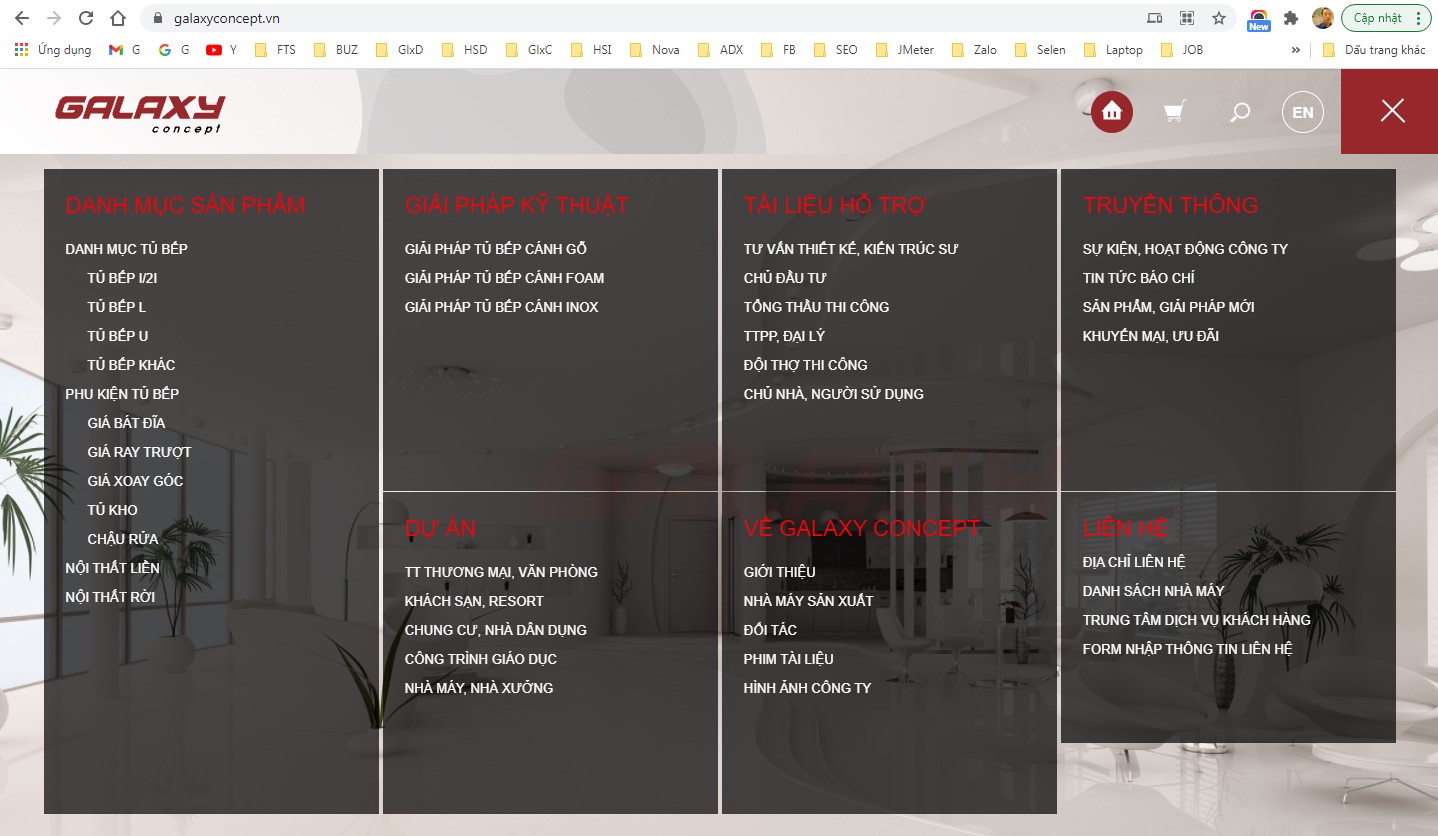
Task: Bookmark this page with the star icon
Action: pos(1219,18)
